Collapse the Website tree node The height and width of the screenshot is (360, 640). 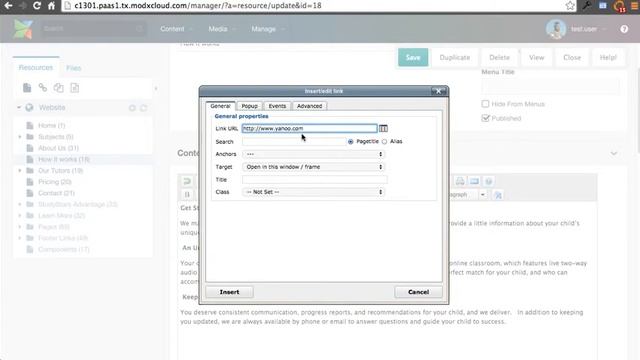tap(19, 108)
